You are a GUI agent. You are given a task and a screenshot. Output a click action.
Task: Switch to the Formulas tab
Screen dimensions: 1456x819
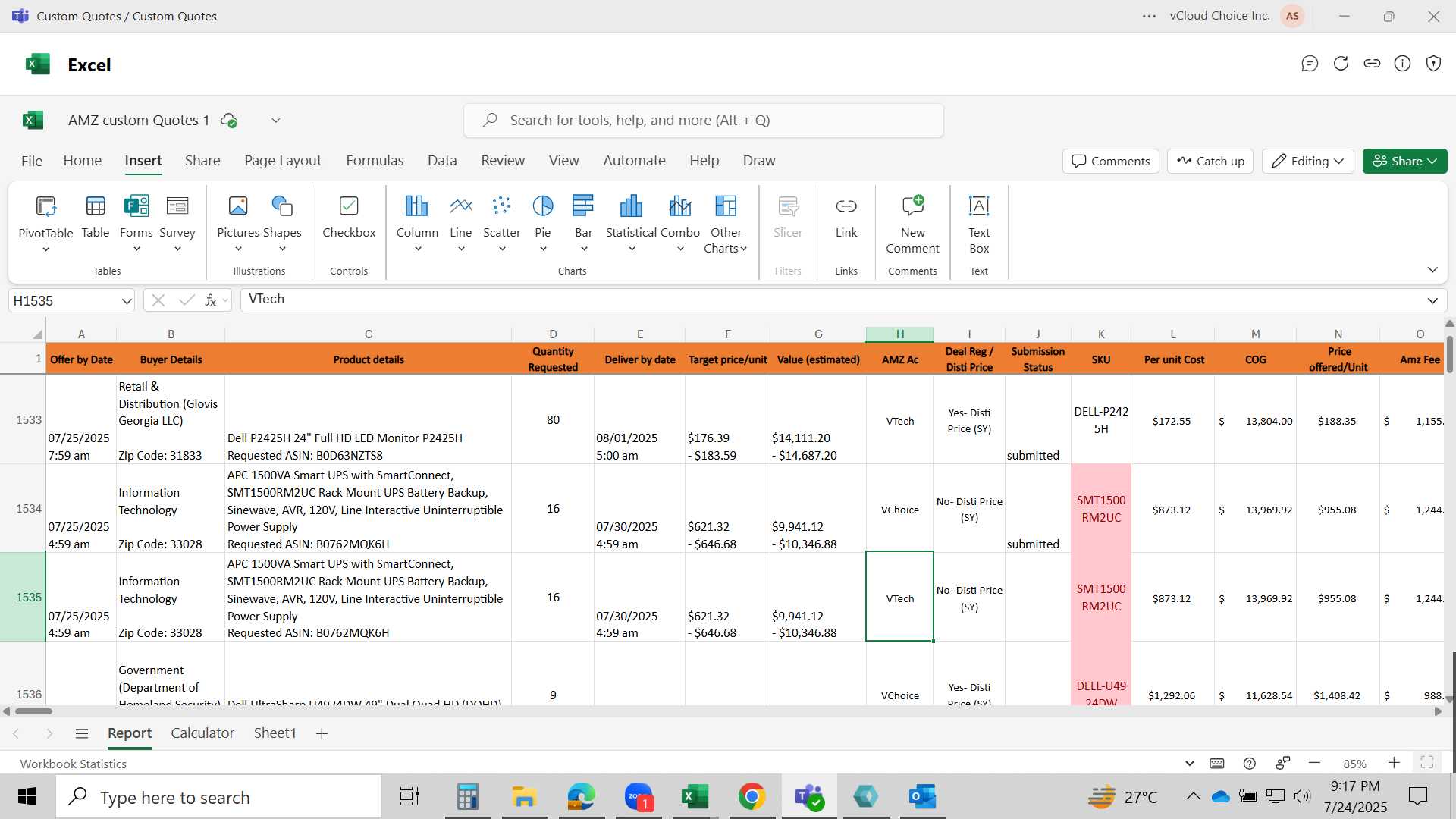375,161
